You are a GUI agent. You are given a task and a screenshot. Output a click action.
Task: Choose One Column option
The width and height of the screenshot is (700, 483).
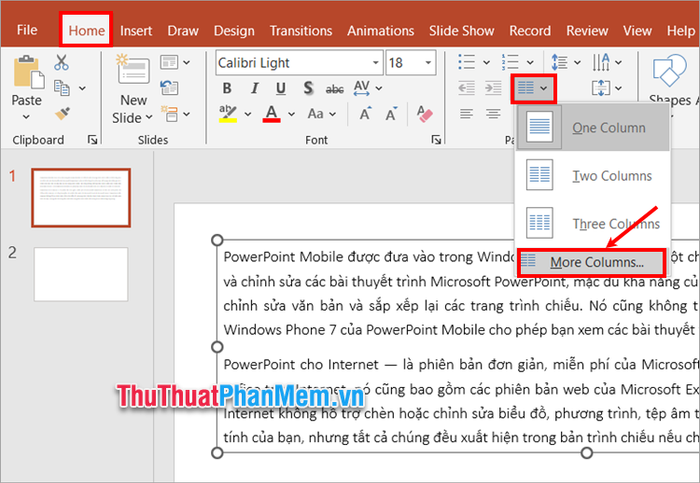593,127
